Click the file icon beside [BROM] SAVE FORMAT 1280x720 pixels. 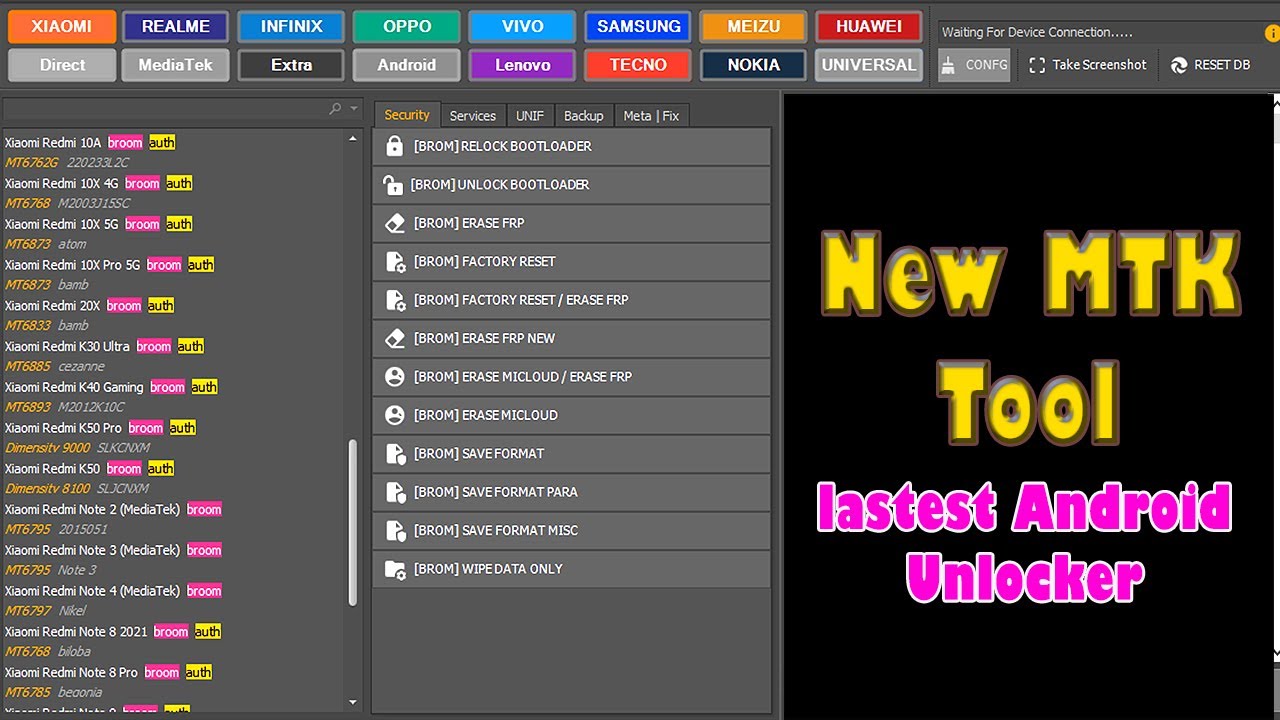point(395,454)
